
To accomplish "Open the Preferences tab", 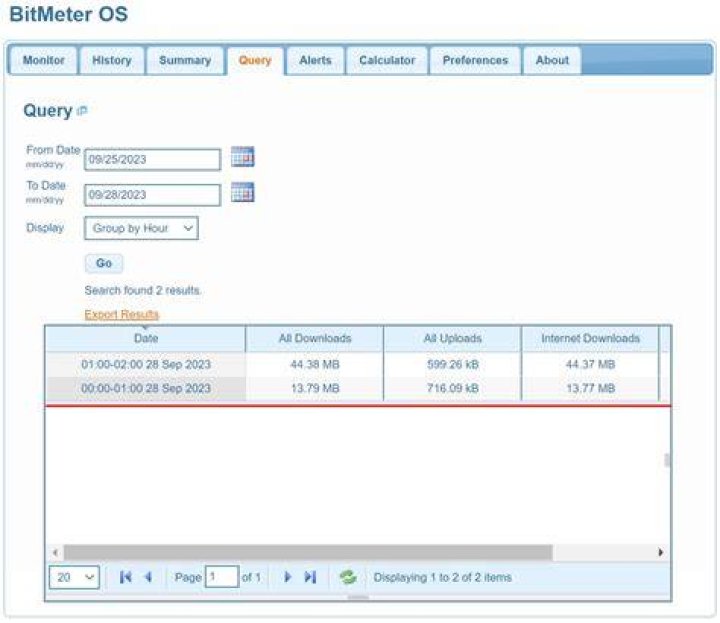I will [x=475, y=61].
